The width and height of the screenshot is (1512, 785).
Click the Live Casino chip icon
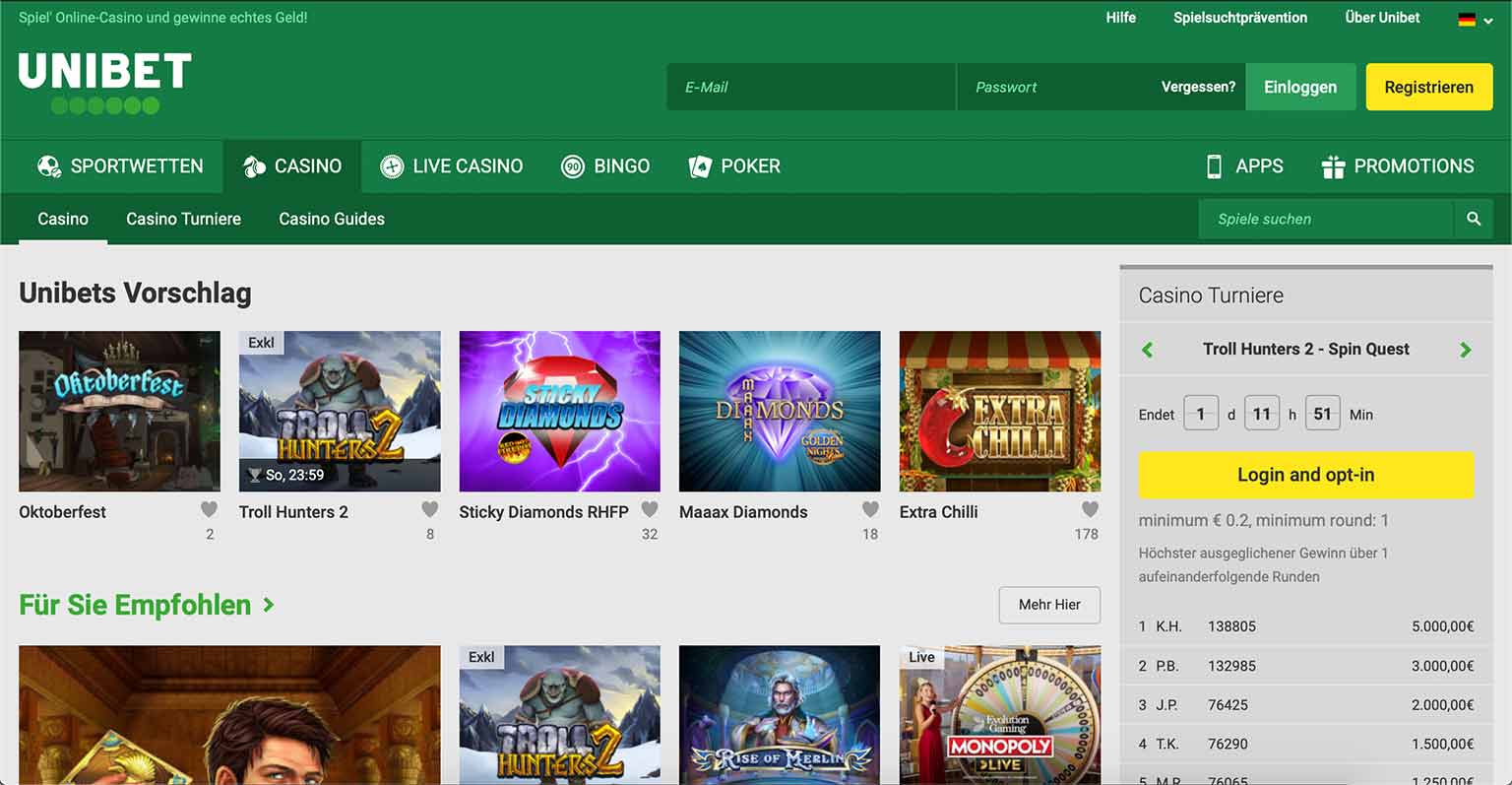click(392, 166)
